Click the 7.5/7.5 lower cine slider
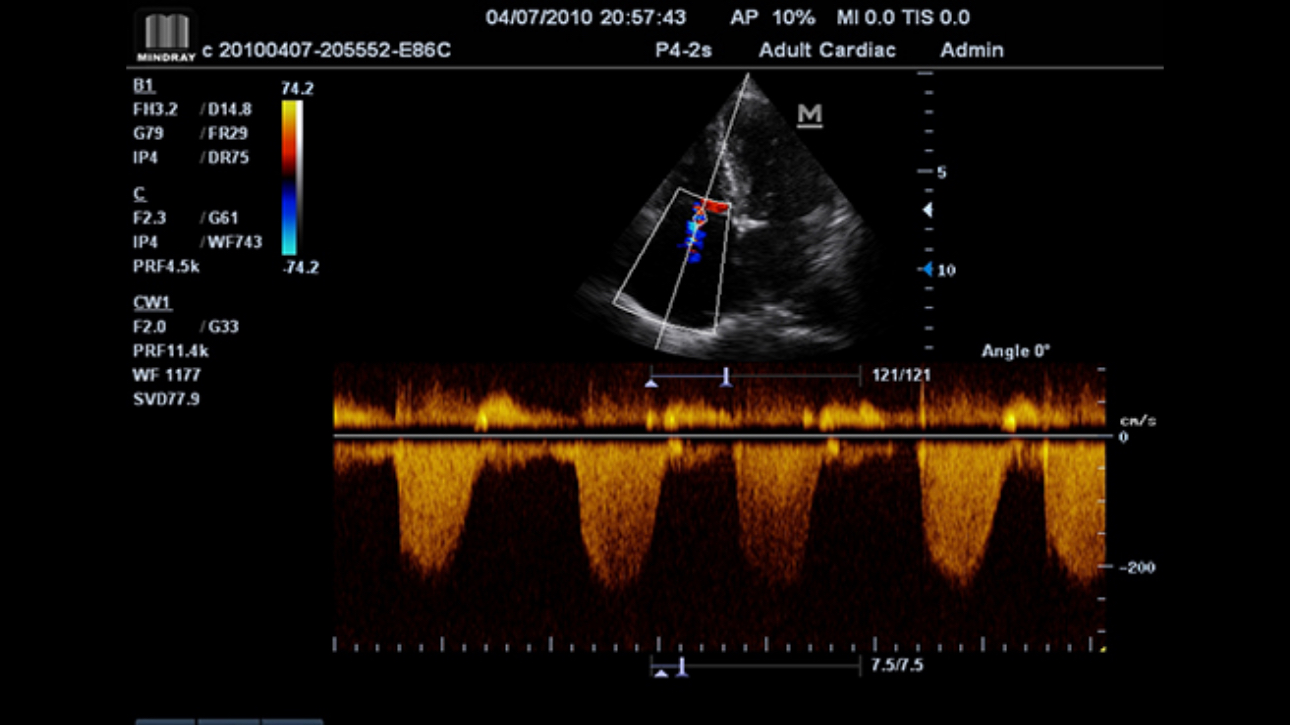This screenshot has width=1290, height=725. (x=757, y=666)
